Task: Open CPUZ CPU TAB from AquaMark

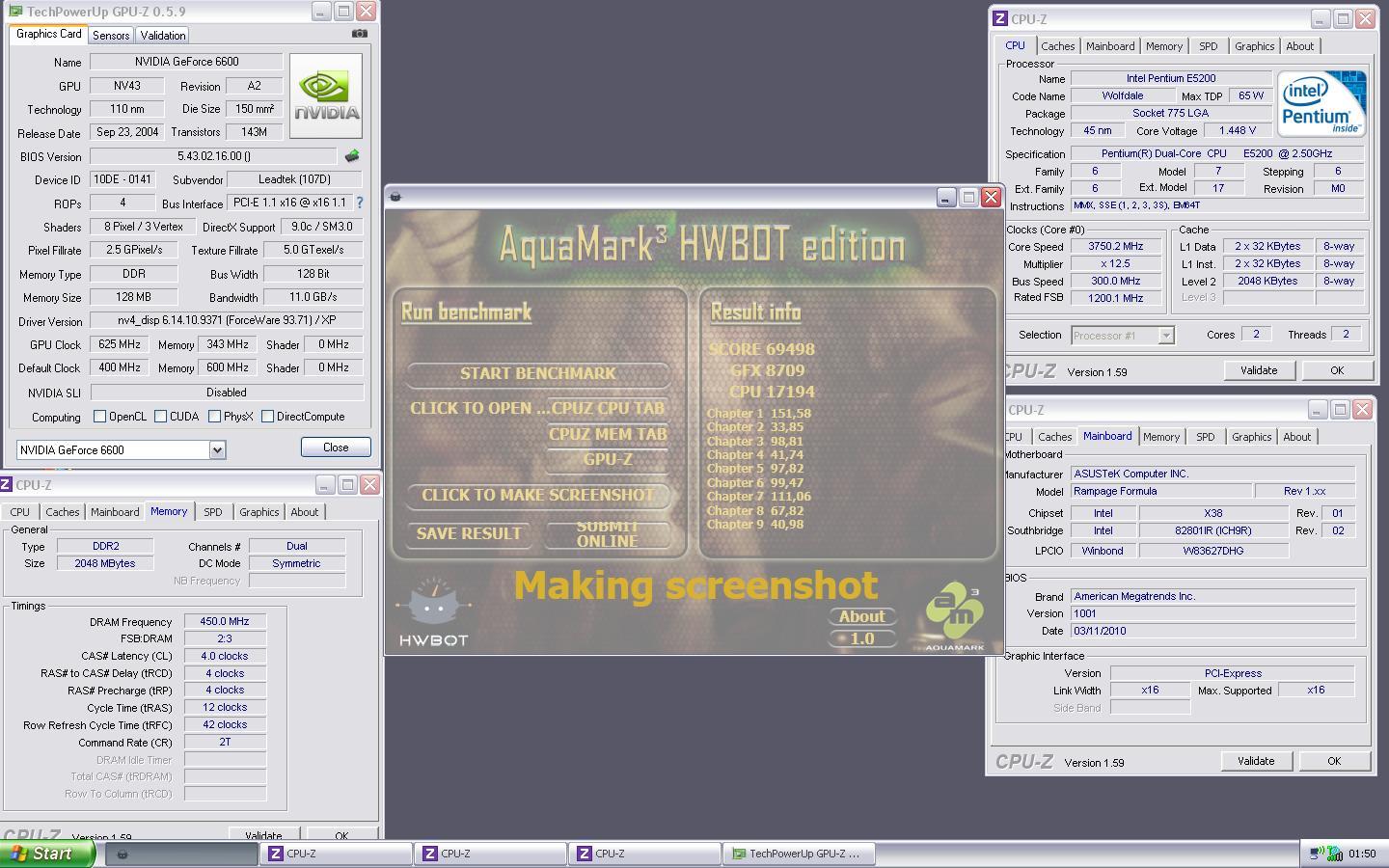Action: (x=608, y=408)
